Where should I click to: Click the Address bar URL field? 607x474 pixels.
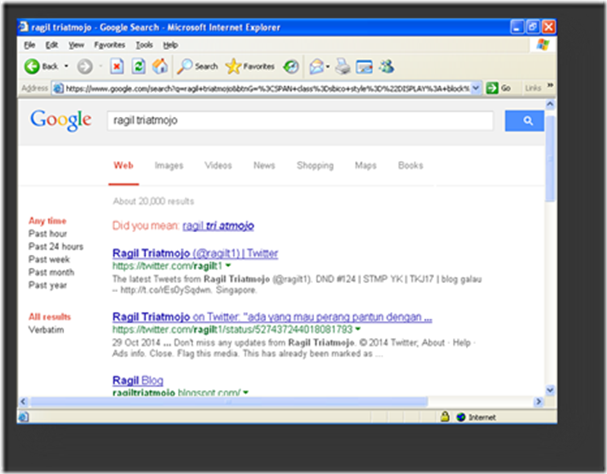(267, 88)
